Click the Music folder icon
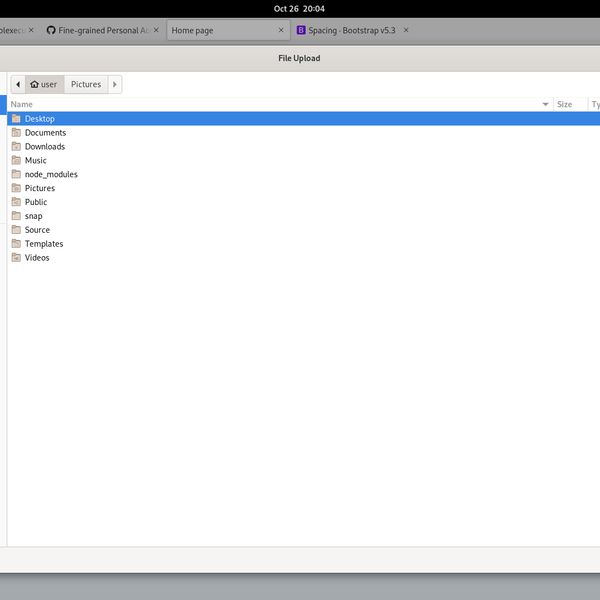Viewport: 600px width, 600px height. [16, 161]
